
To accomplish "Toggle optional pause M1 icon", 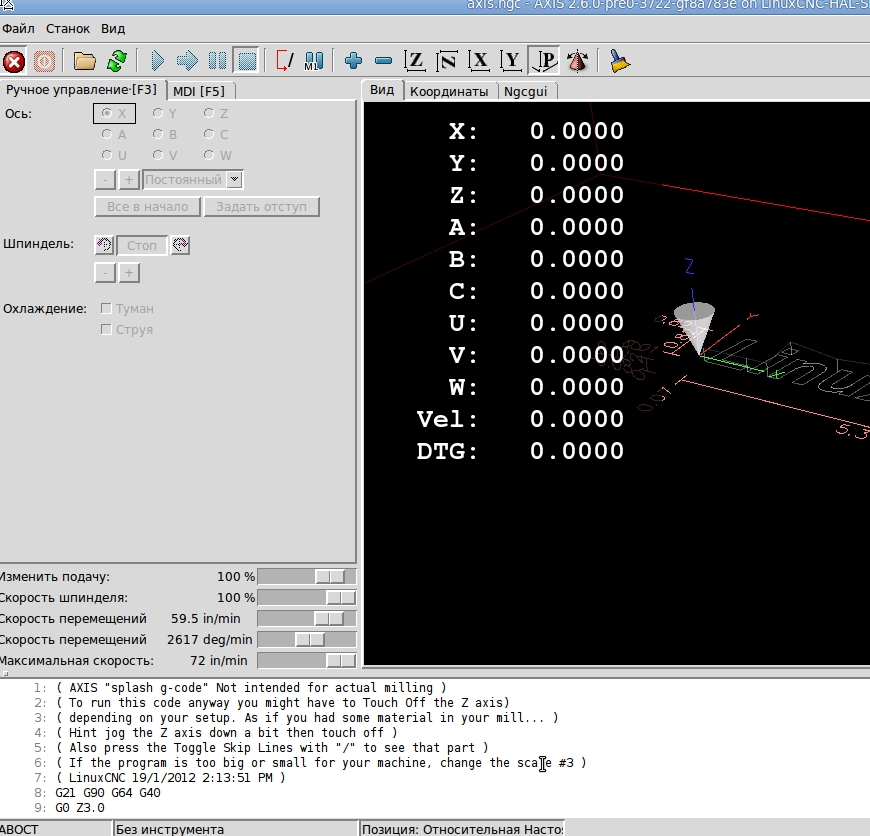I will [313, 61].
